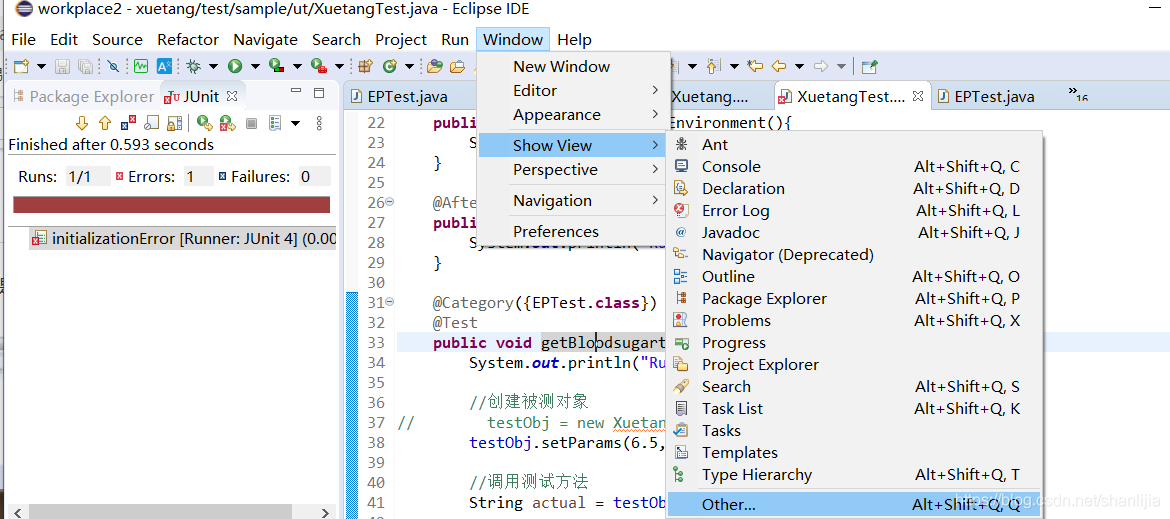Open the Test Run History dropdown arrow

295,123
